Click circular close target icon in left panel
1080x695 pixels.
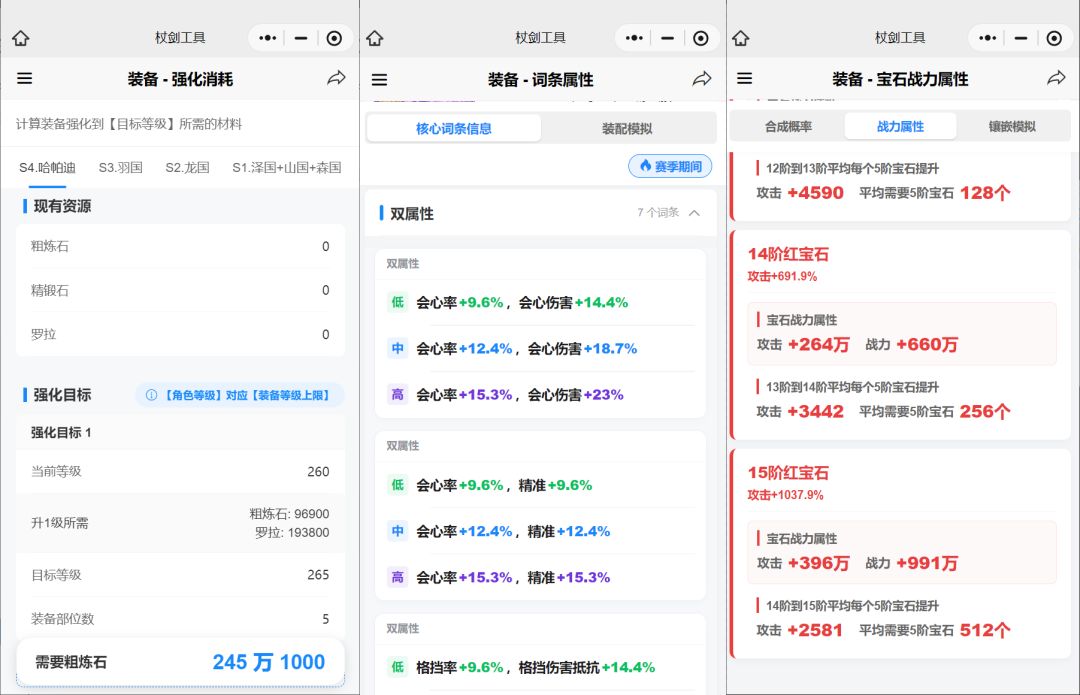[334, 39]
